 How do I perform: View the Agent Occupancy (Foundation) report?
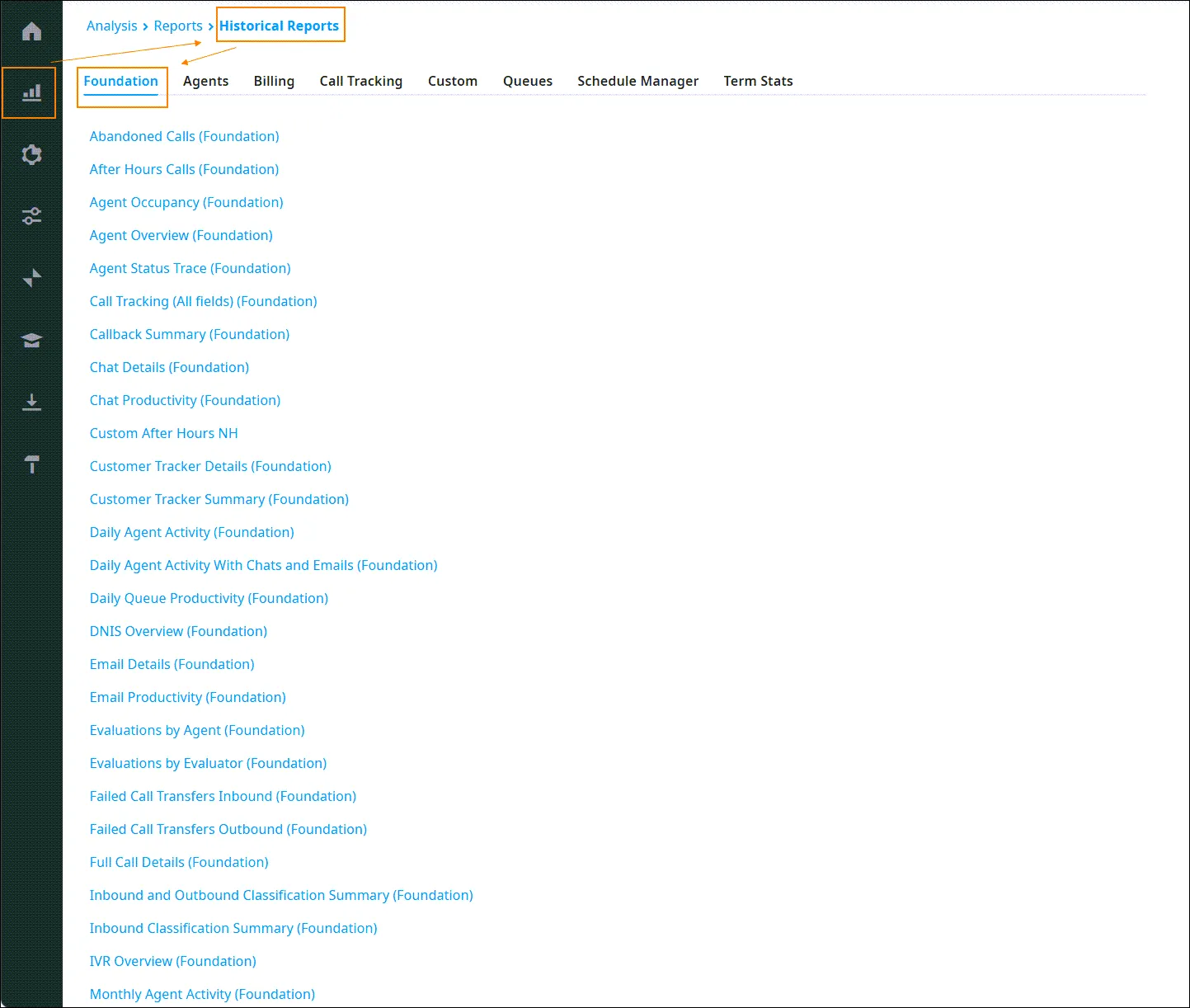[x=186, y=202]
